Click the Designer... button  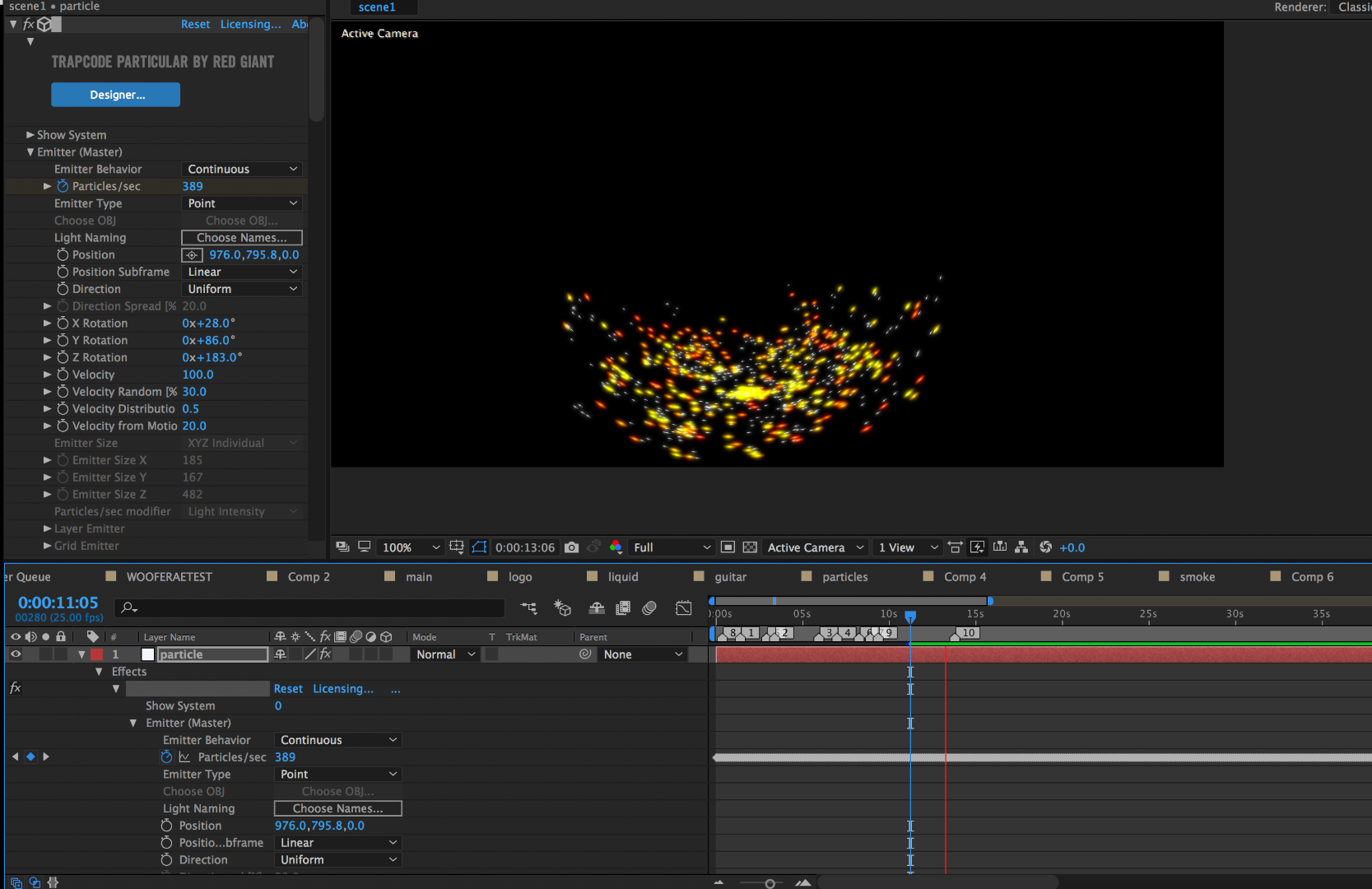pos(116,95)
